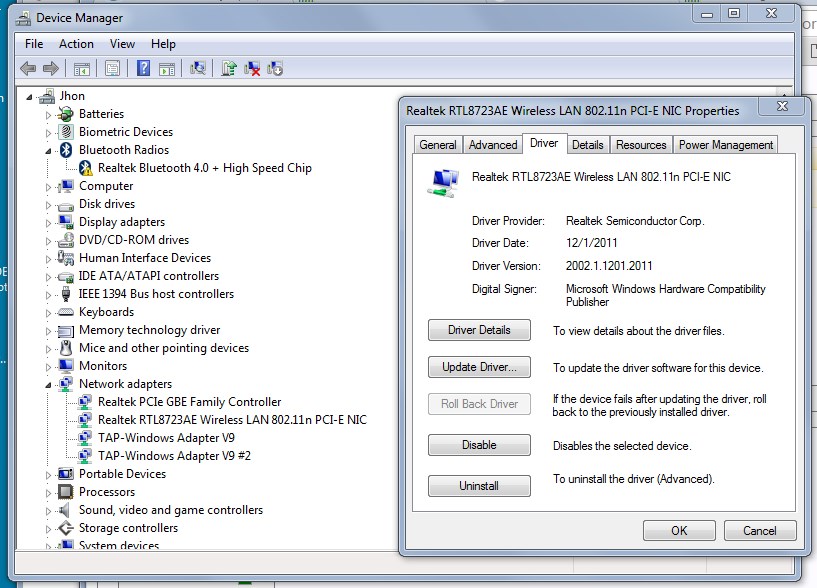Select Realtek RTL8723AE Wireless LAN tree entry

tap(232, 420)
